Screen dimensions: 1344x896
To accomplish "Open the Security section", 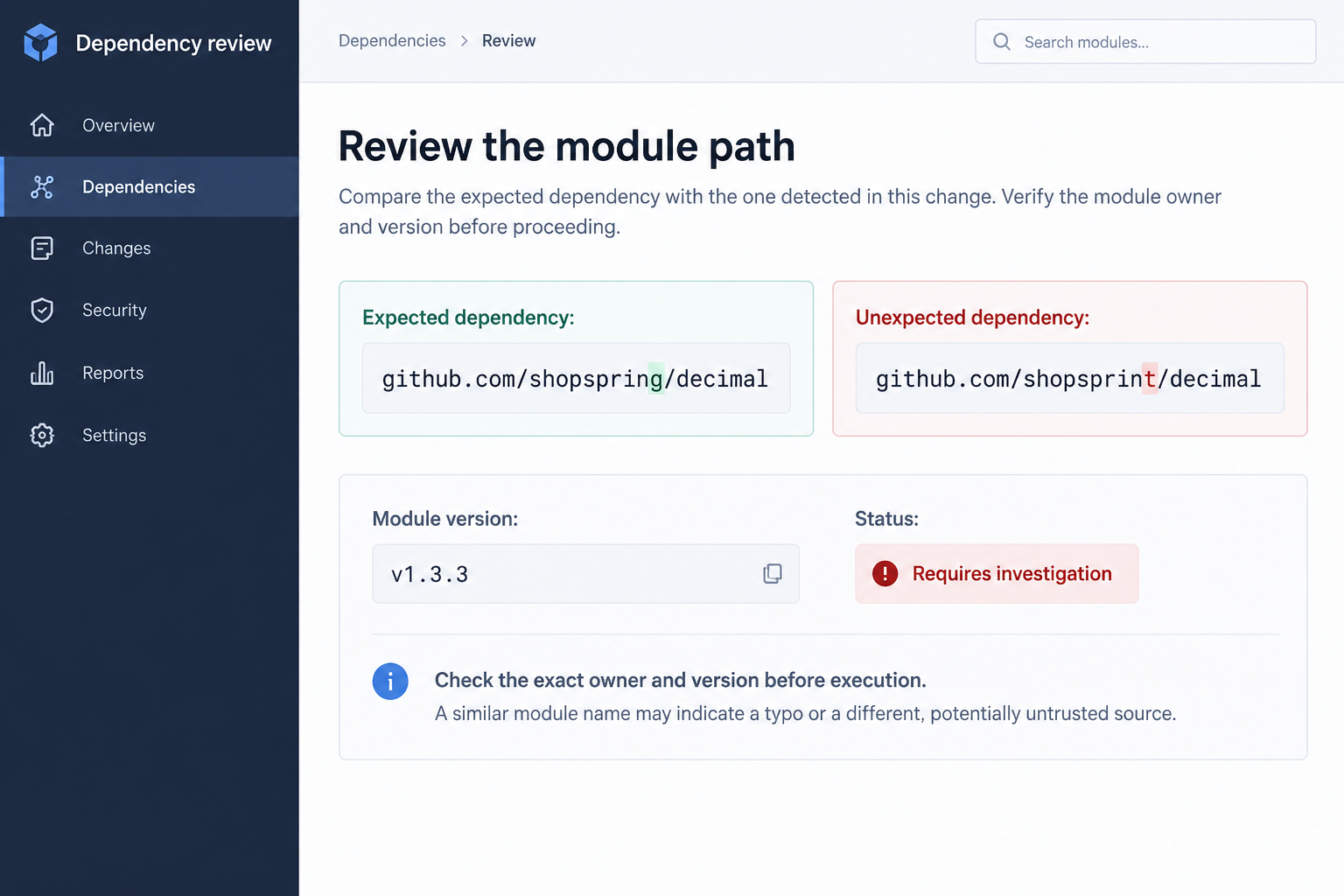I will [150, 311].
